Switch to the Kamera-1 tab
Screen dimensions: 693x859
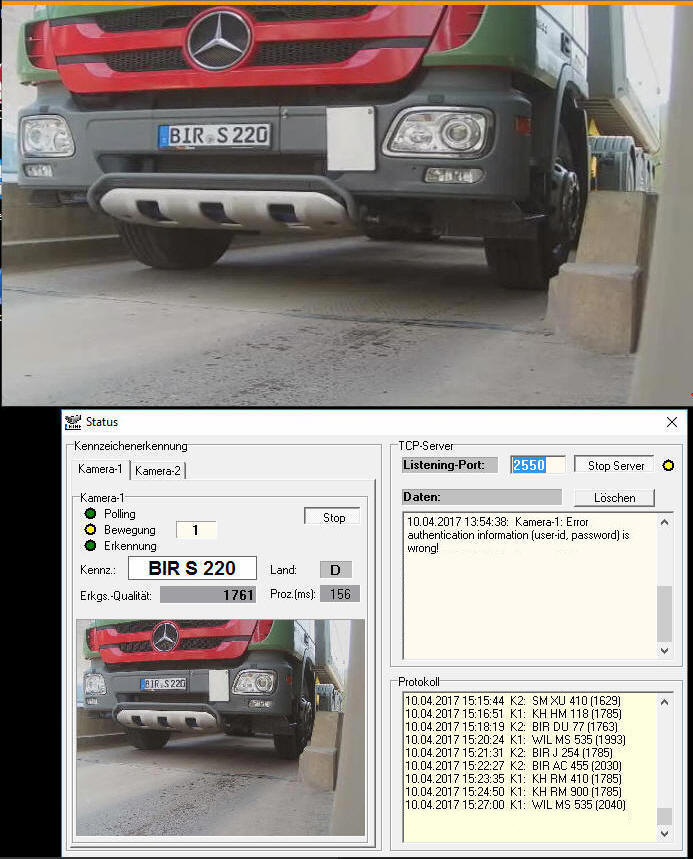tap(100, 469)
